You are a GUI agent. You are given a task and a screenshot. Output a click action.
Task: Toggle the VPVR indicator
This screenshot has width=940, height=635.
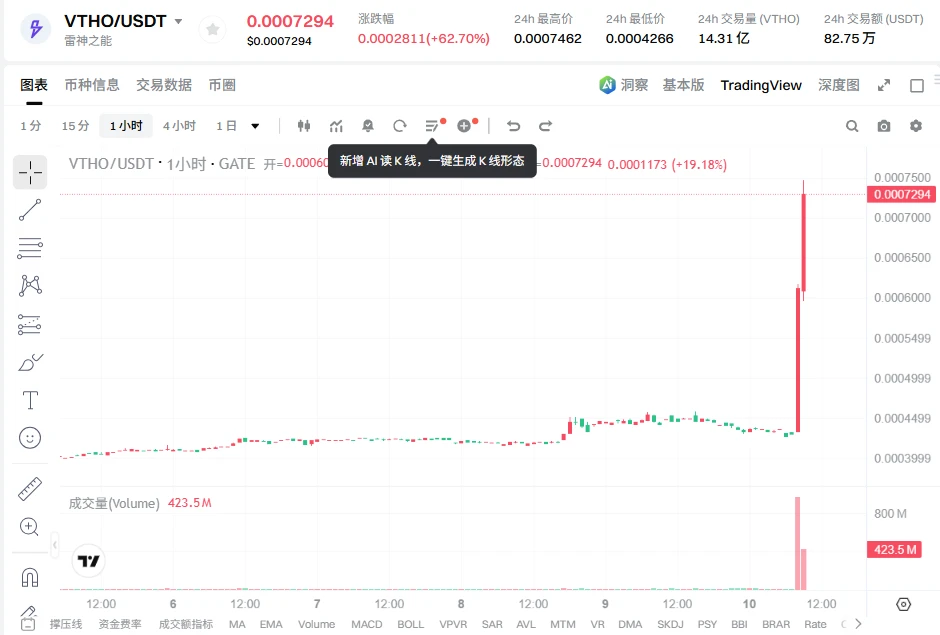click(453, 624)
